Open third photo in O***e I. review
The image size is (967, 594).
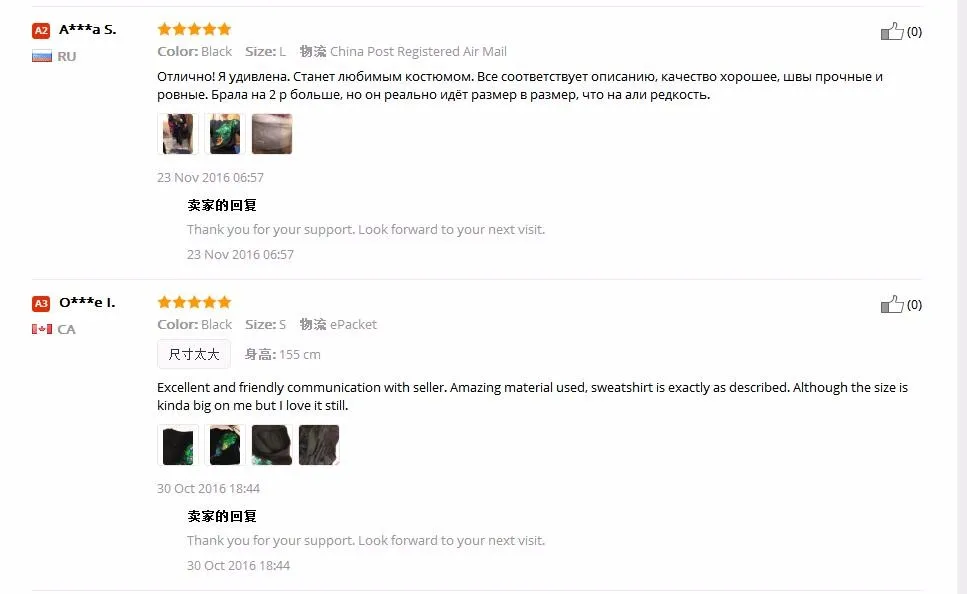272,445
